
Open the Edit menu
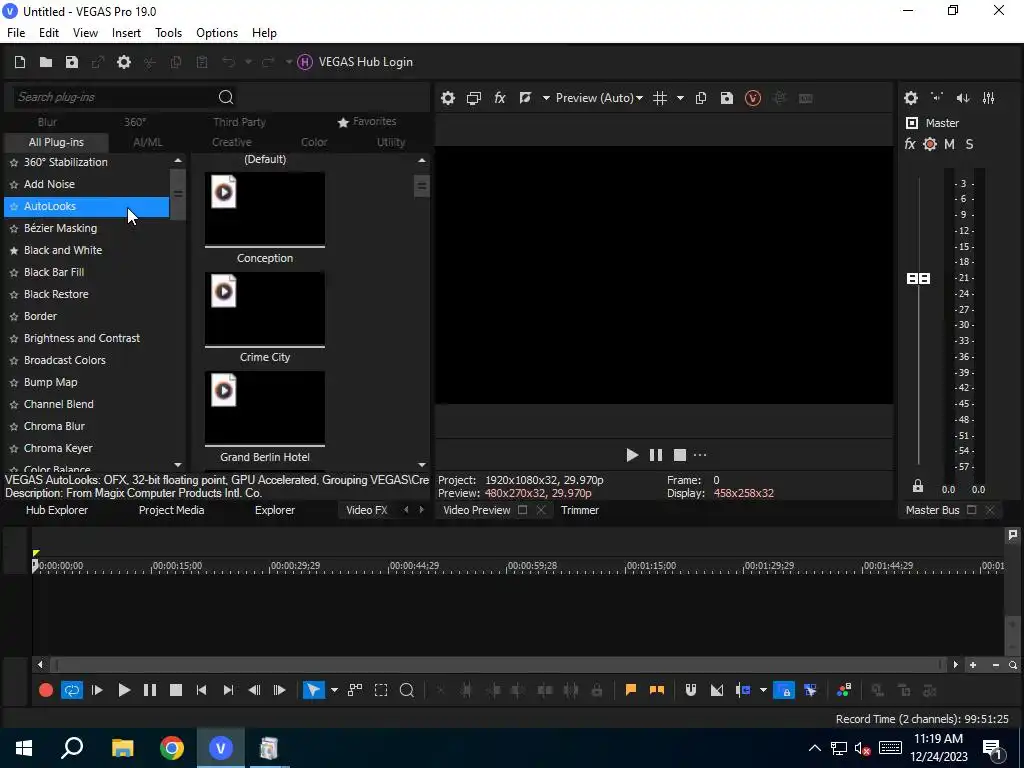tap(49, 33)
